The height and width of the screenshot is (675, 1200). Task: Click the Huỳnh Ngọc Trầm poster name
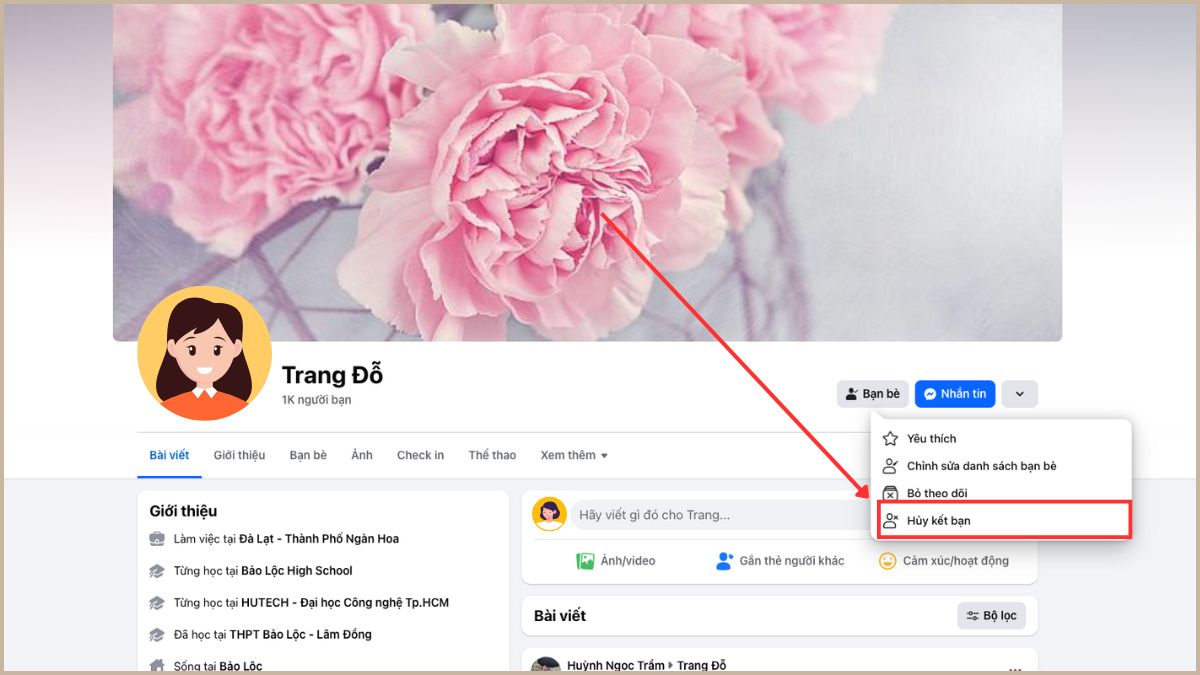615,666
